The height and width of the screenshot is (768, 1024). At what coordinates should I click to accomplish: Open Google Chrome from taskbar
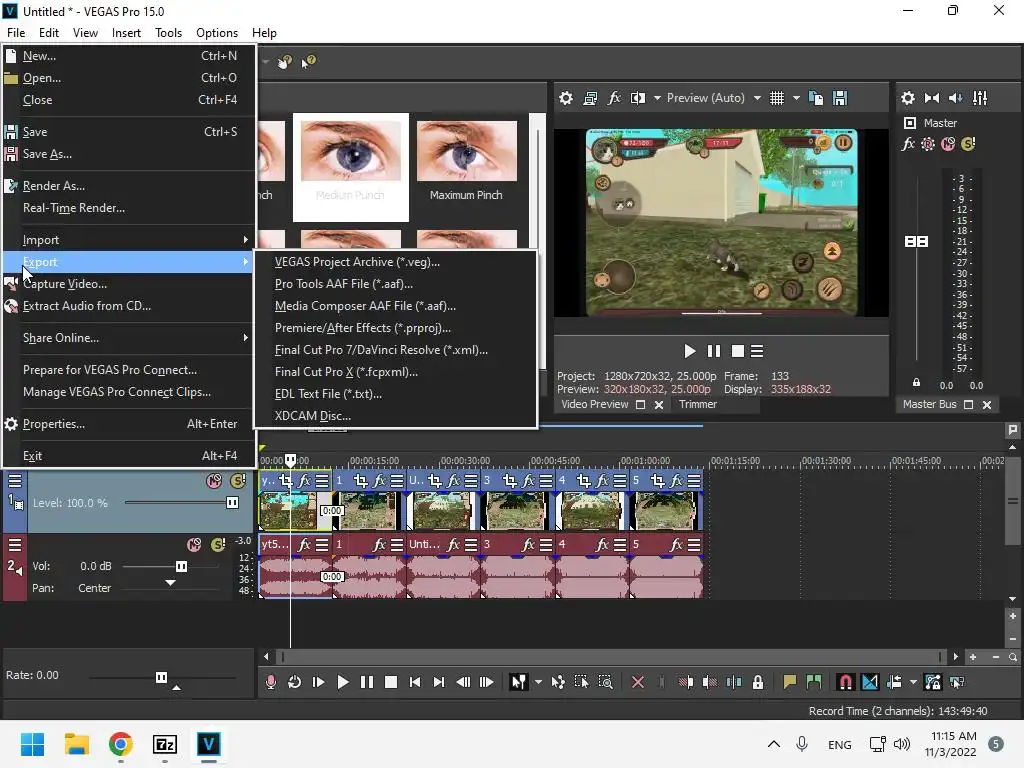(120, 744)
